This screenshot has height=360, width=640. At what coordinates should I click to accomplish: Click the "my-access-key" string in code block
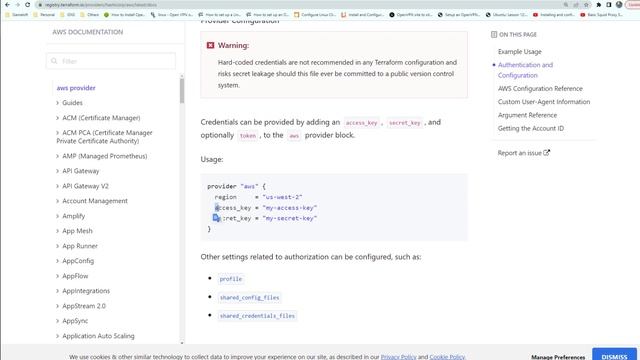pyautogui.click(x=289, y=208)
